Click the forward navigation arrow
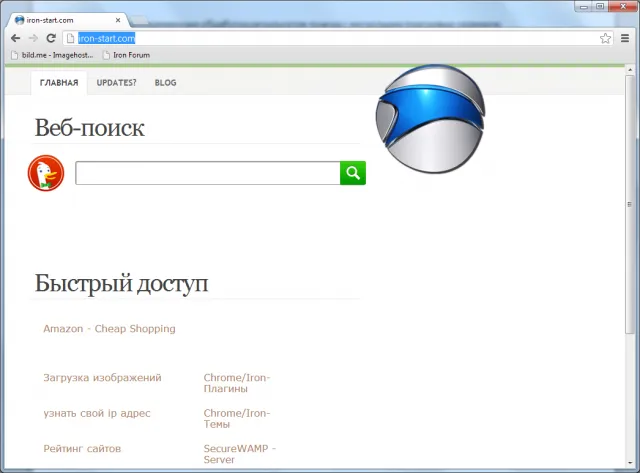The height and width of the screenshot is (473, 640). [x=33, y=38]
